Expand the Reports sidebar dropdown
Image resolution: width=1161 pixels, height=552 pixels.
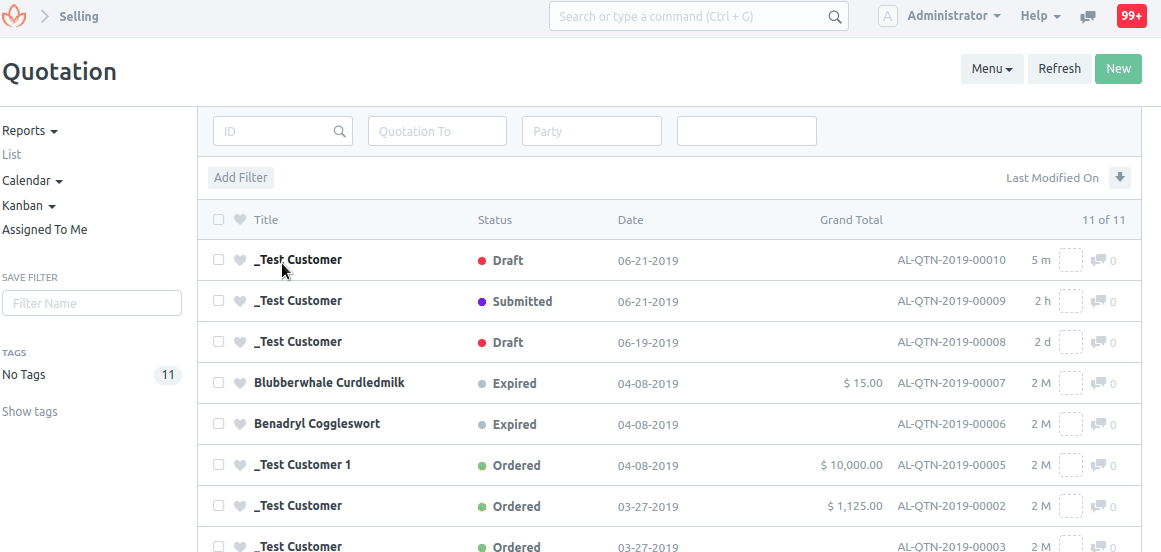click(30, 131)
